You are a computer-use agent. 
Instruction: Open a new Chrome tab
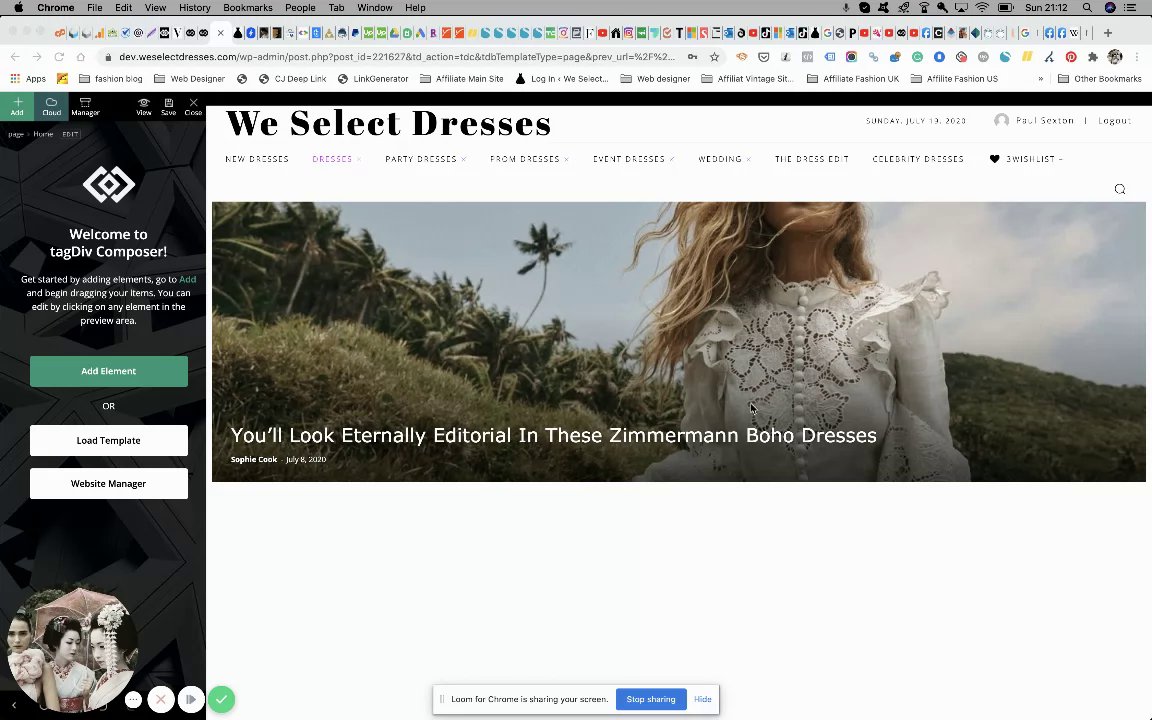1107,33
